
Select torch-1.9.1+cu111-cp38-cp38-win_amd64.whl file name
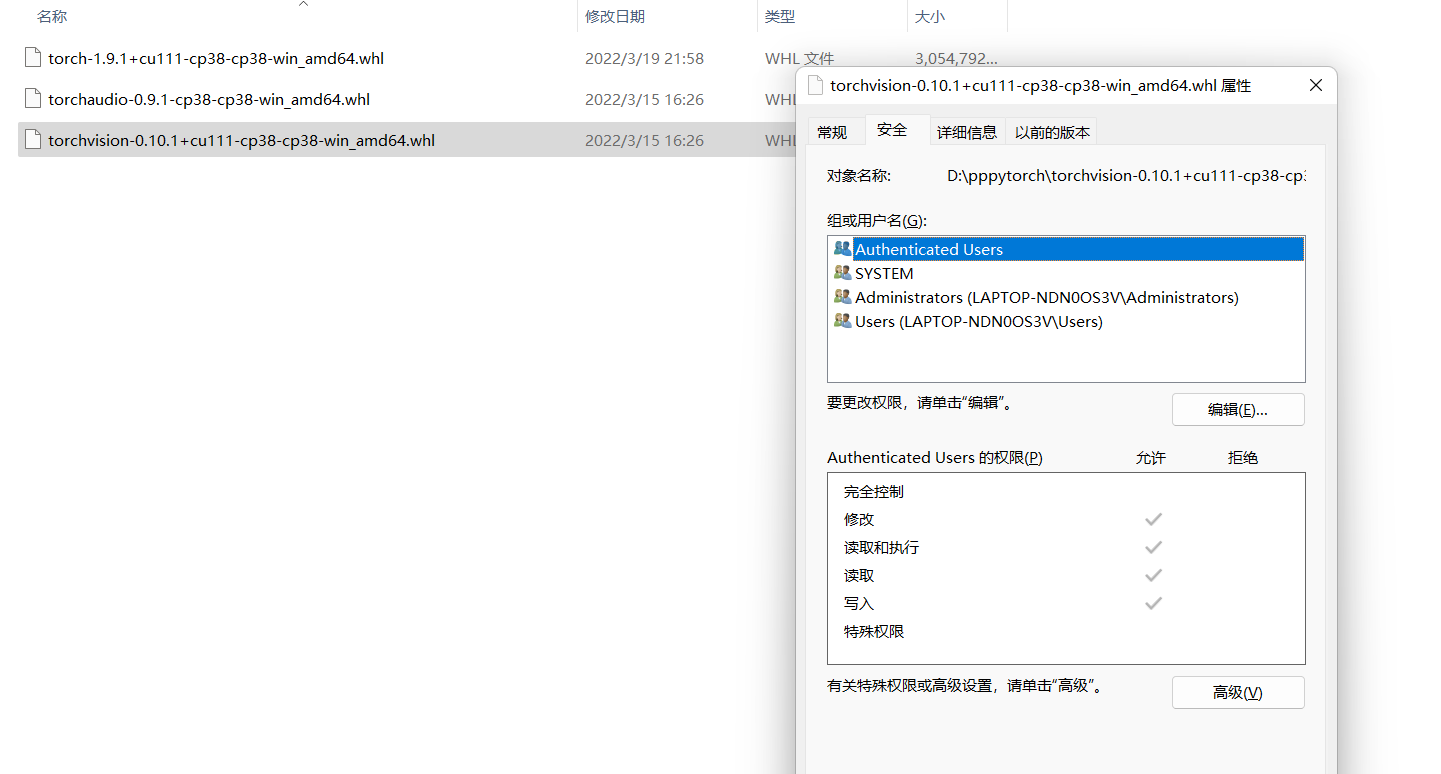pos(216,58)
